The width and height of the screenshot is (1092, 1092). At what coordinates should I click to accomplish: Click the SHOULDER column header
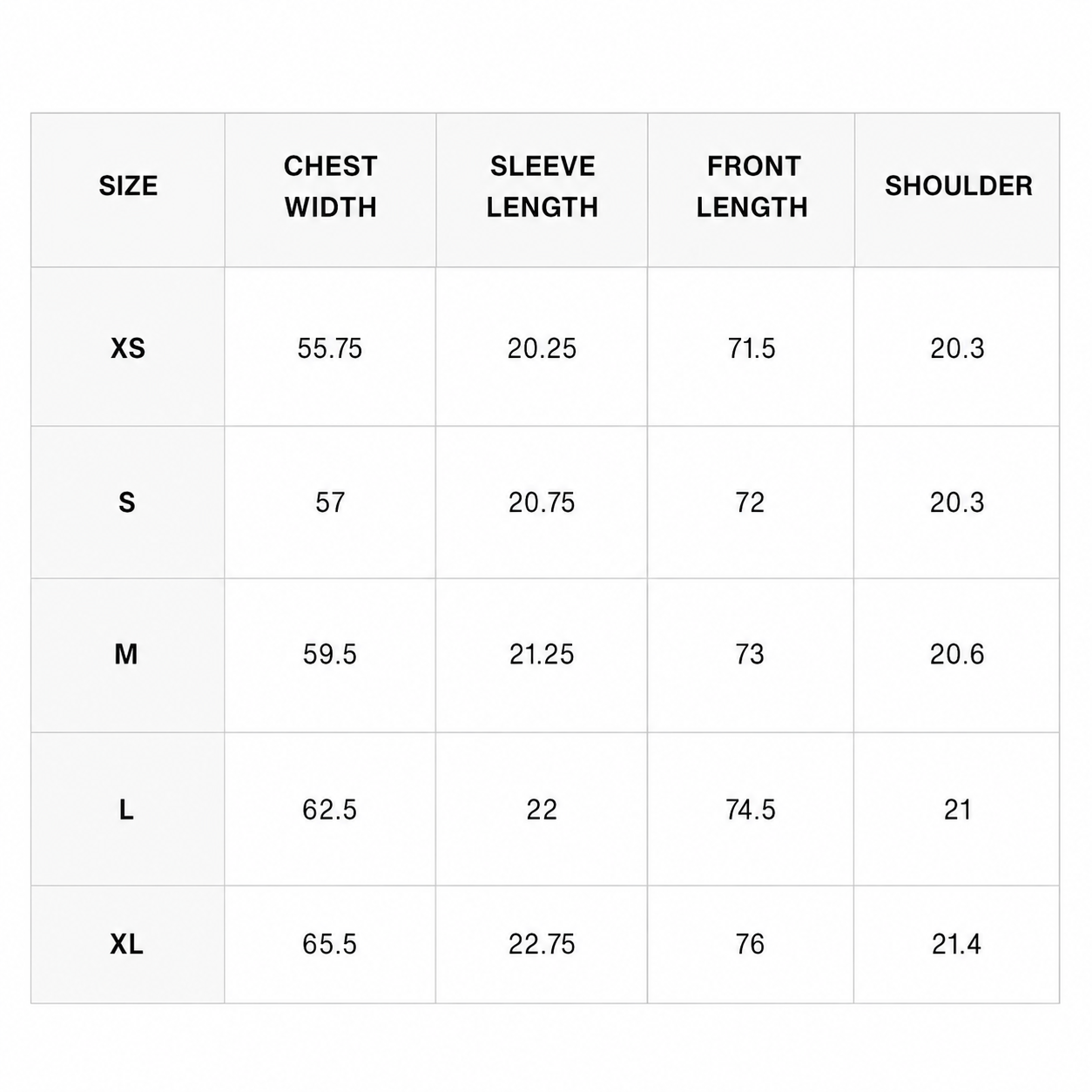pos(958,186)
